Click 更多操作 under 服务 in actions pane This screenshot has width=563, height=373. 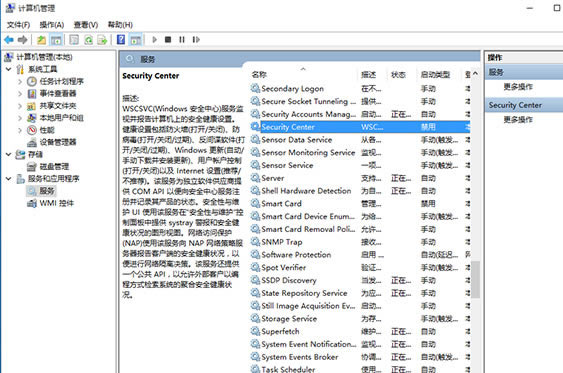click(x=518, y=87)
